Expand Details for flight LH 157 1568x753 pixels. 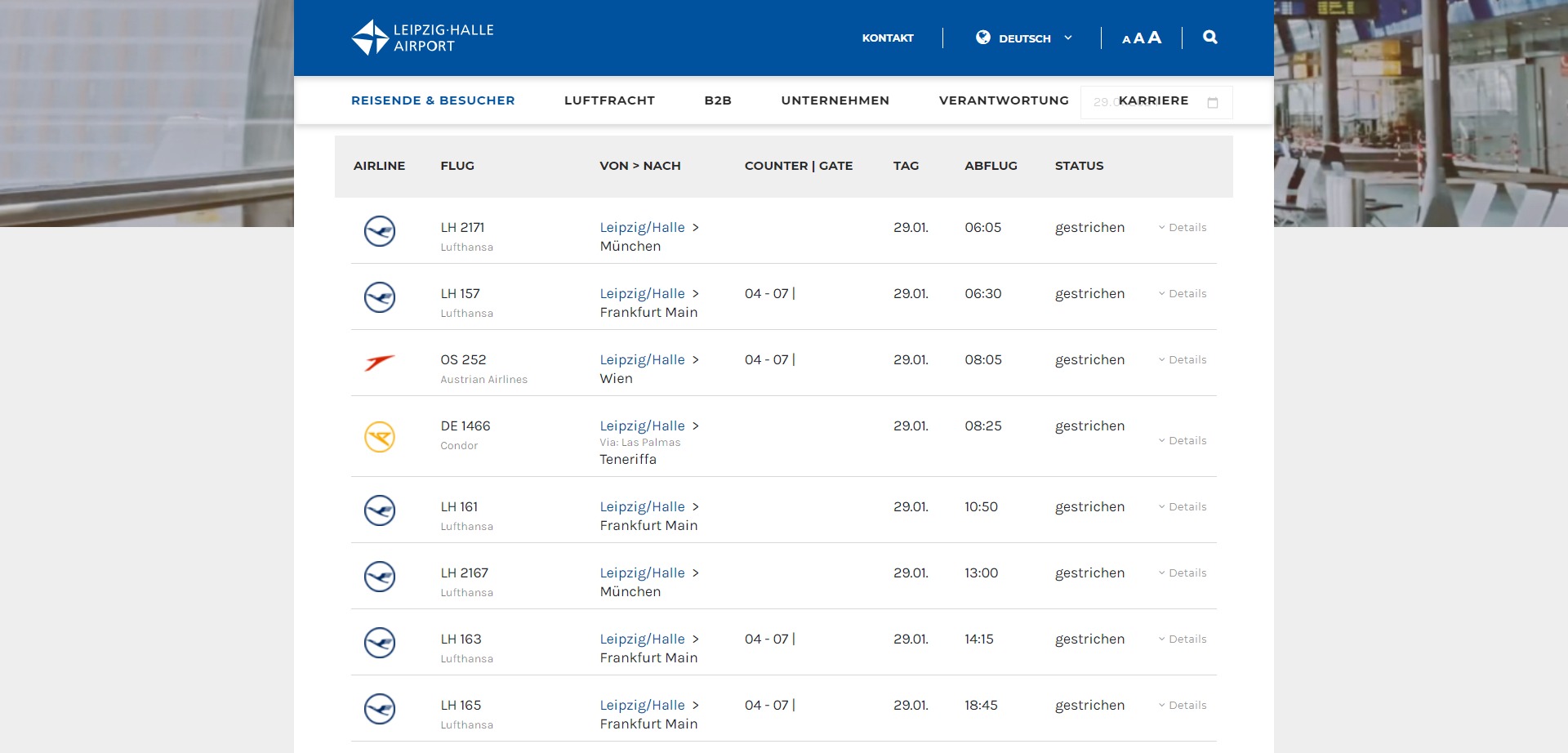(x=1183, y=294)
